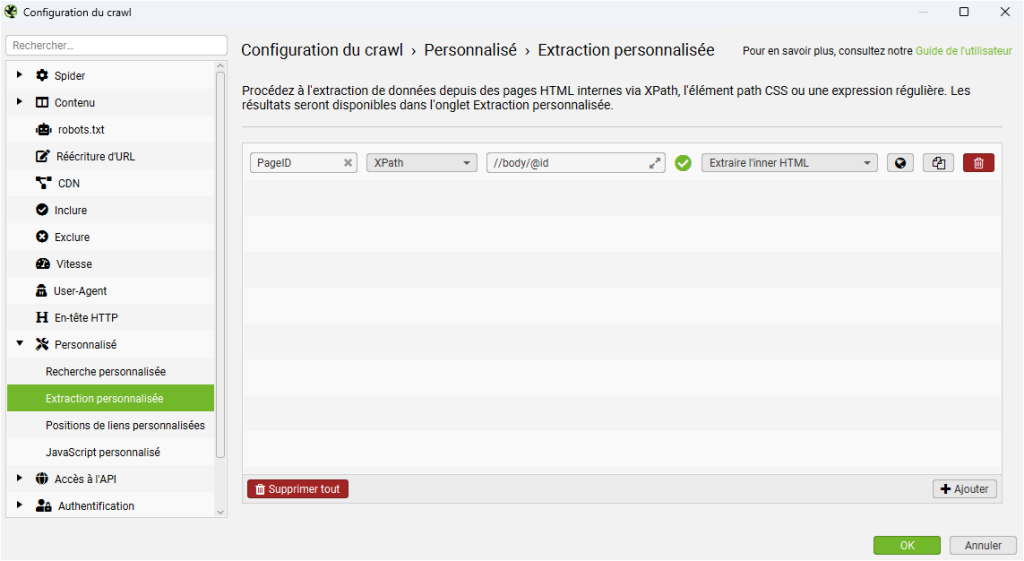Open the Extraire l'inner HTML dropdown
The height and width of the screenshot is (561, 1024).
[x=789, y=163]
